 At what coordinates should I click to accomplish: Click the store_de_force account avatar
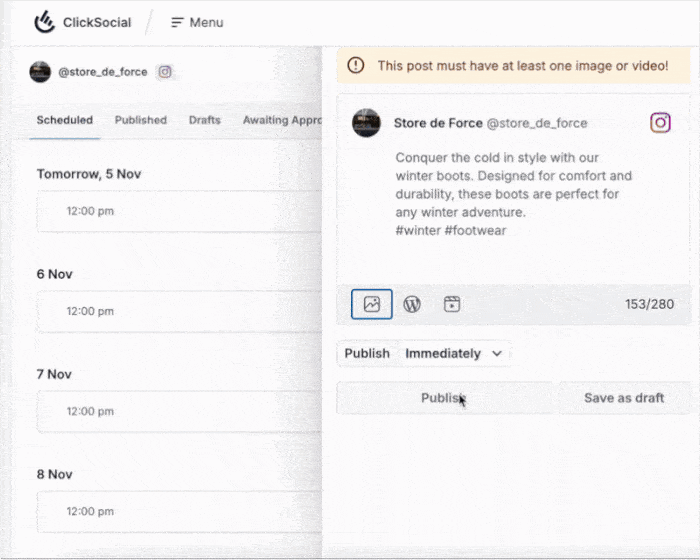click(x=40, y=72)
